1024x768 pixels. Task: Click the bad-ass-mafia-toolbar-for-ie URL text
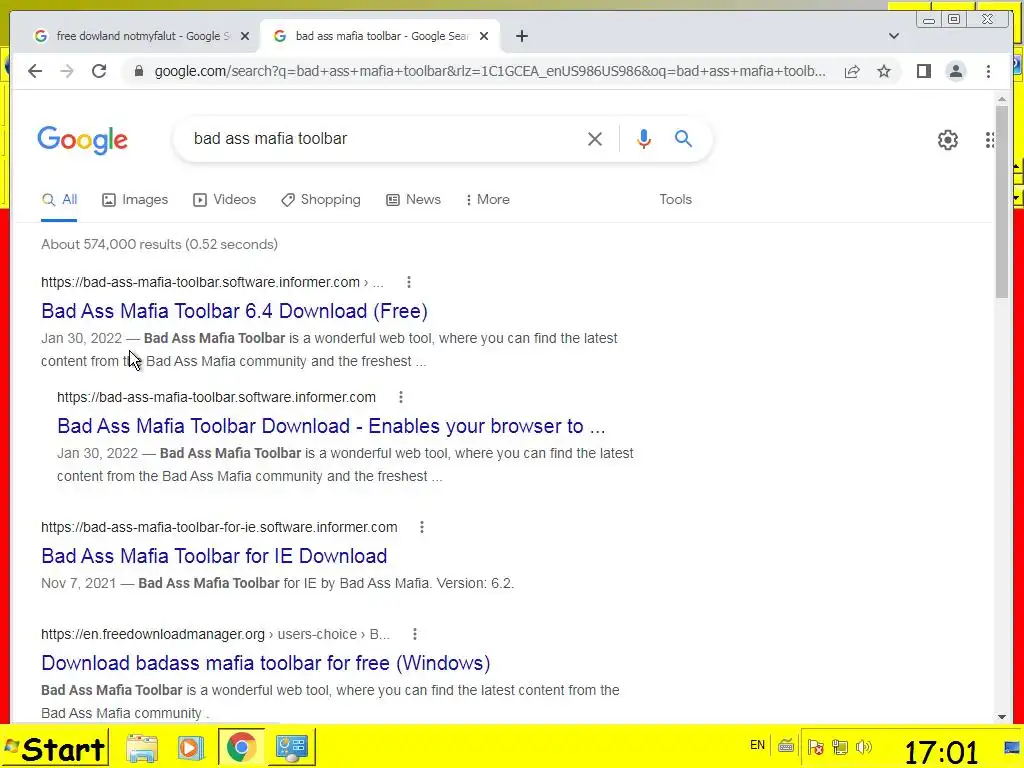click(x=219, y=527)
